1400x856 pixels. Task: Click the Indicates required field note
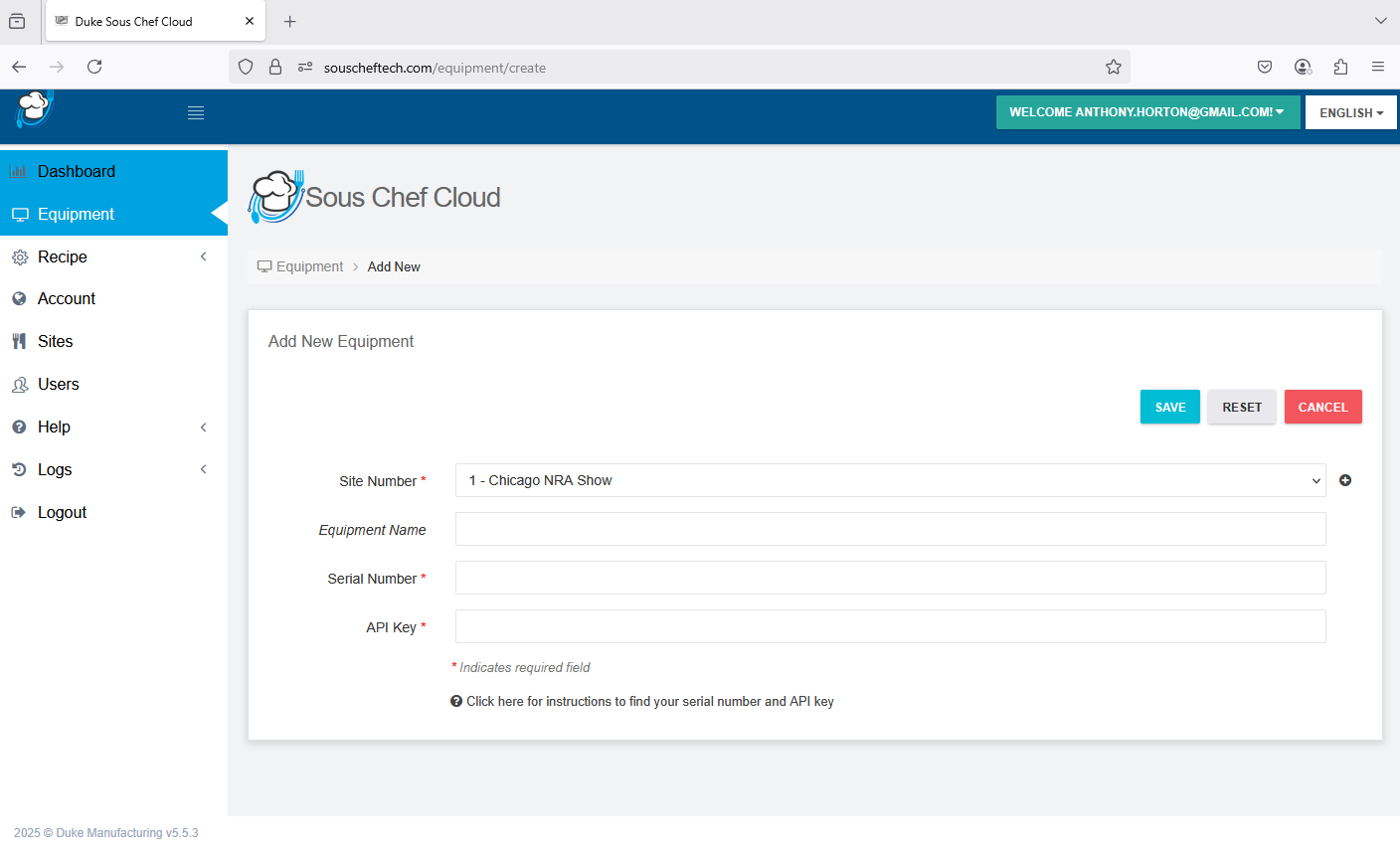[521, 667]
